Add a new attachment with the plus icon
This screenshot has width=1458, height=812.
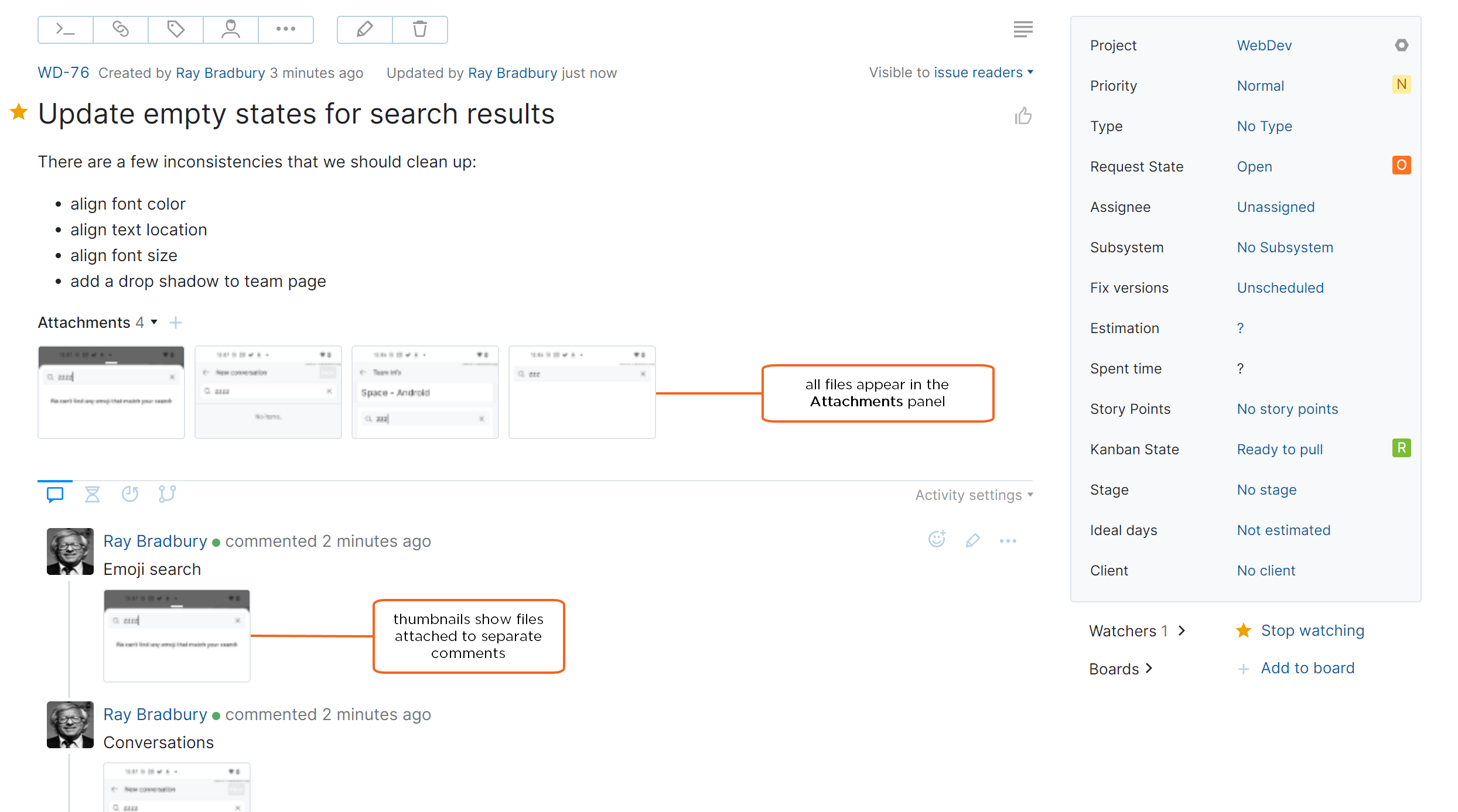(175, 322)
